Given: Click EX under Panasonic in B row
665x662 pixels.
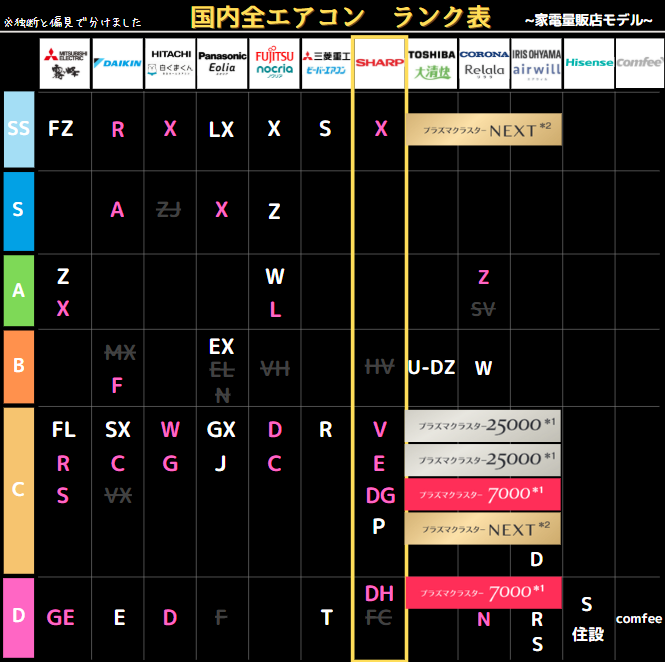Looking at the screenshot, I should pos(221,347).
